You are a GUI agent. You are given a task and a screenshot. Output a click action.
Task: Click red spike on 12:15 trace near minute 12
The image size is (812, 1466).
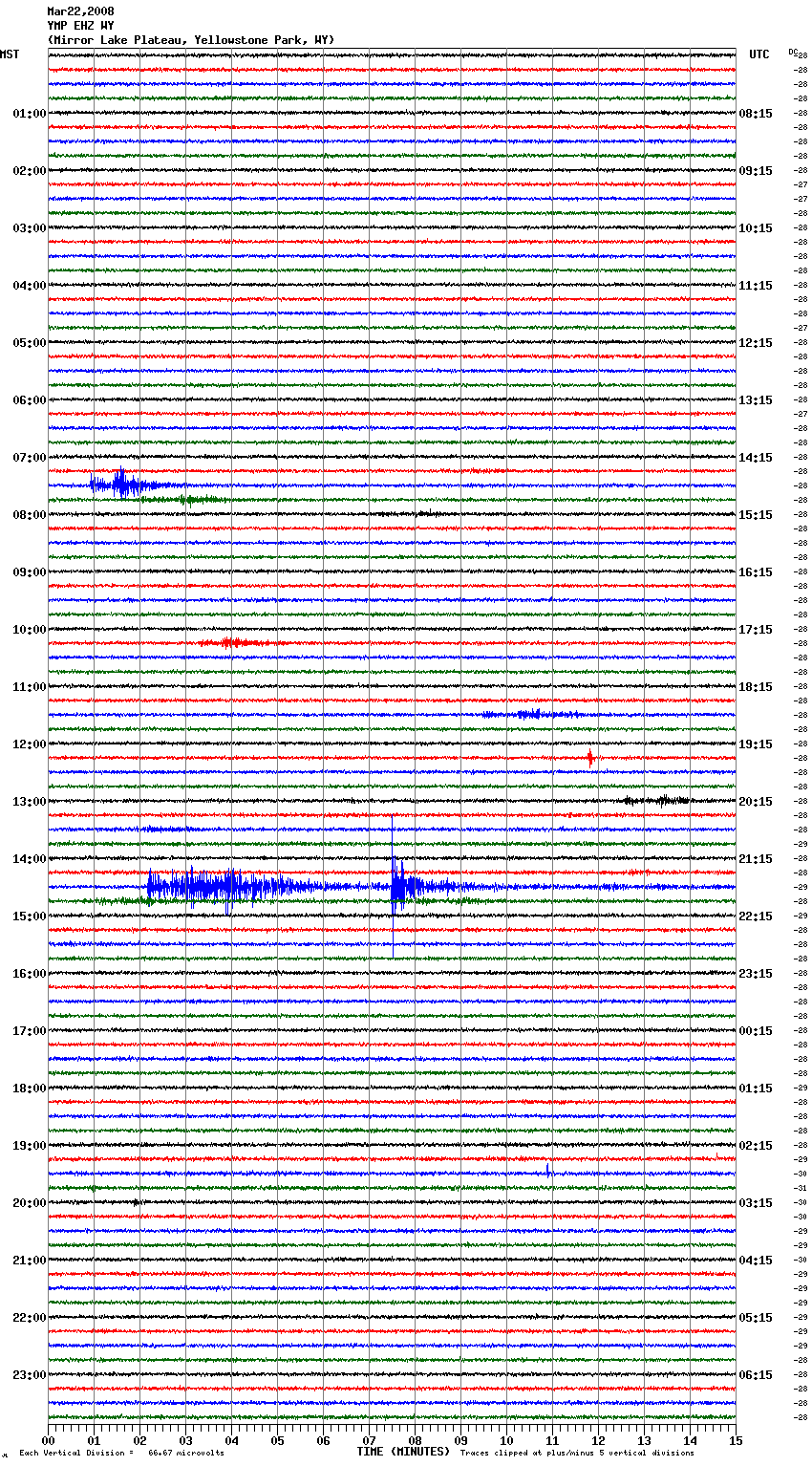[x=590, y=758]
